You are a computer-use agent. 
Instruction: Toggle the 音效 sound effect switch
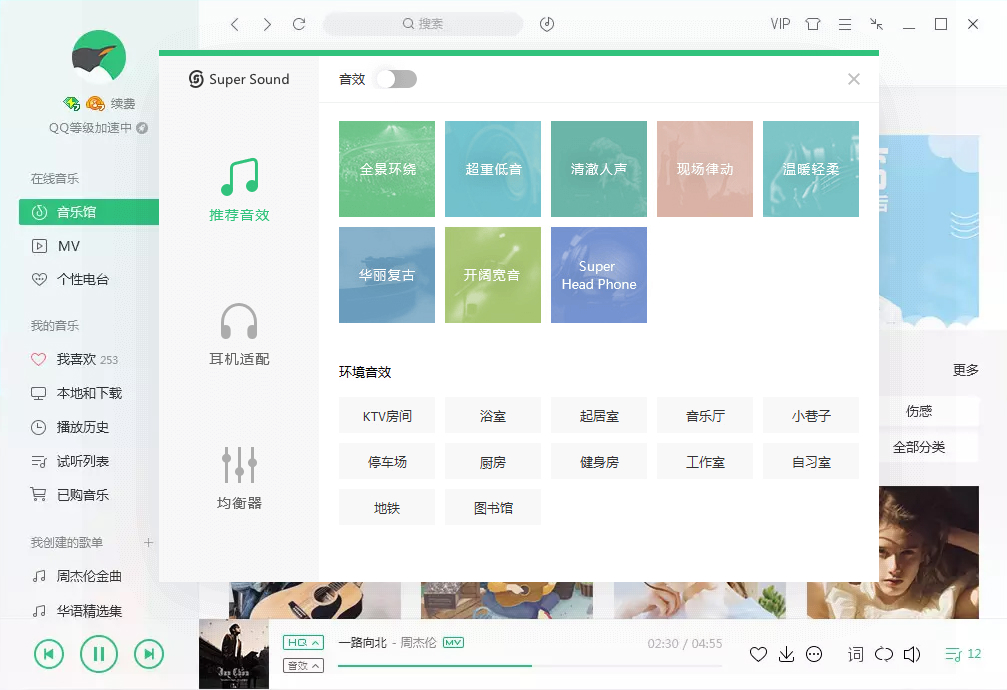(396, 79)
